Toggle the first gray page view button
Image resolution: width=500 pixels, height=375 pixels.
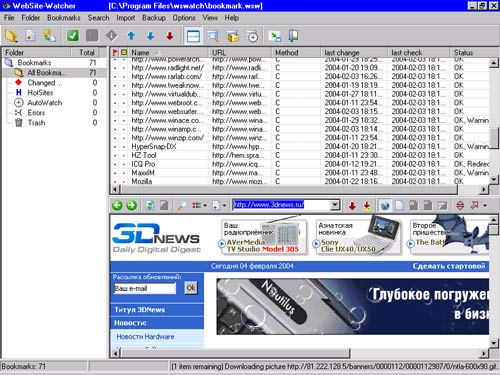[x=413, y=205]
